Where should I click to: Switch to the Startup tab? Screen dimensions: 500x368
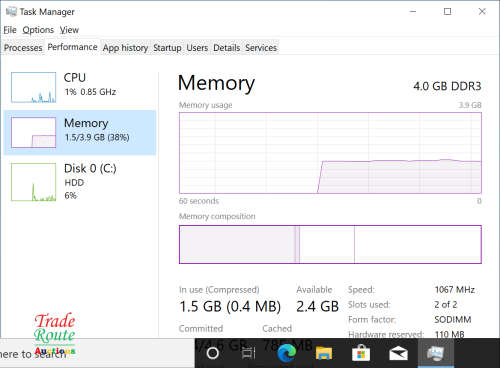167,48
